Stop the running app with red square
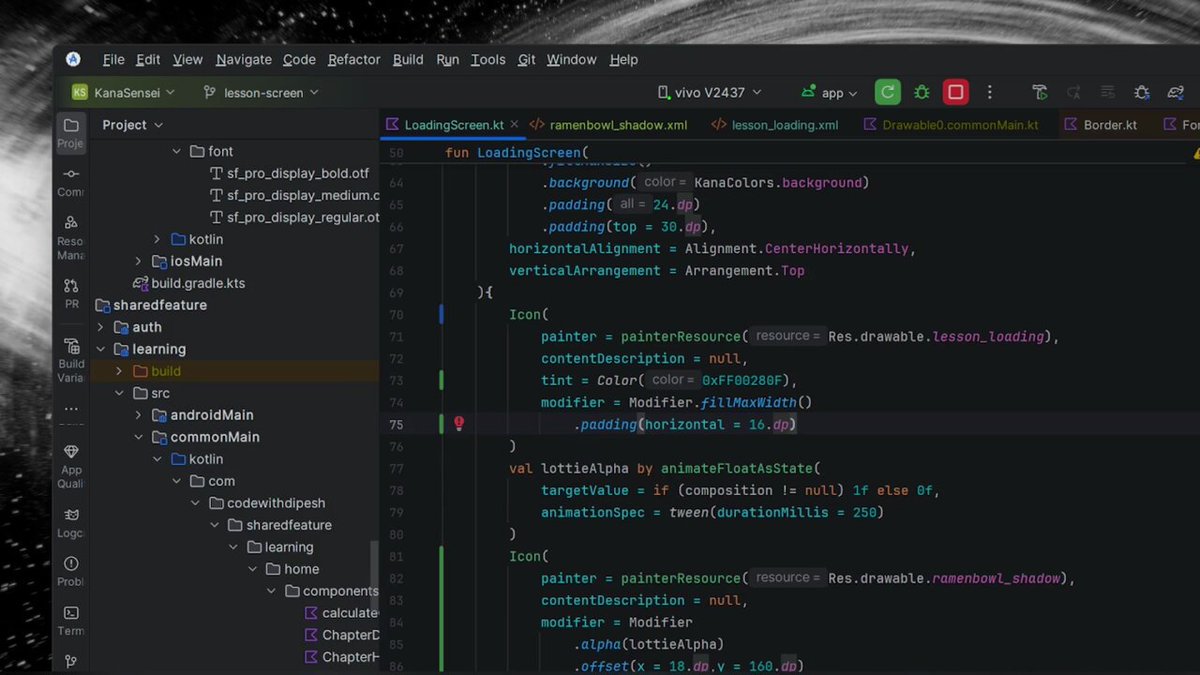This screenshot has height=675, width=1200. pos(956,92)
